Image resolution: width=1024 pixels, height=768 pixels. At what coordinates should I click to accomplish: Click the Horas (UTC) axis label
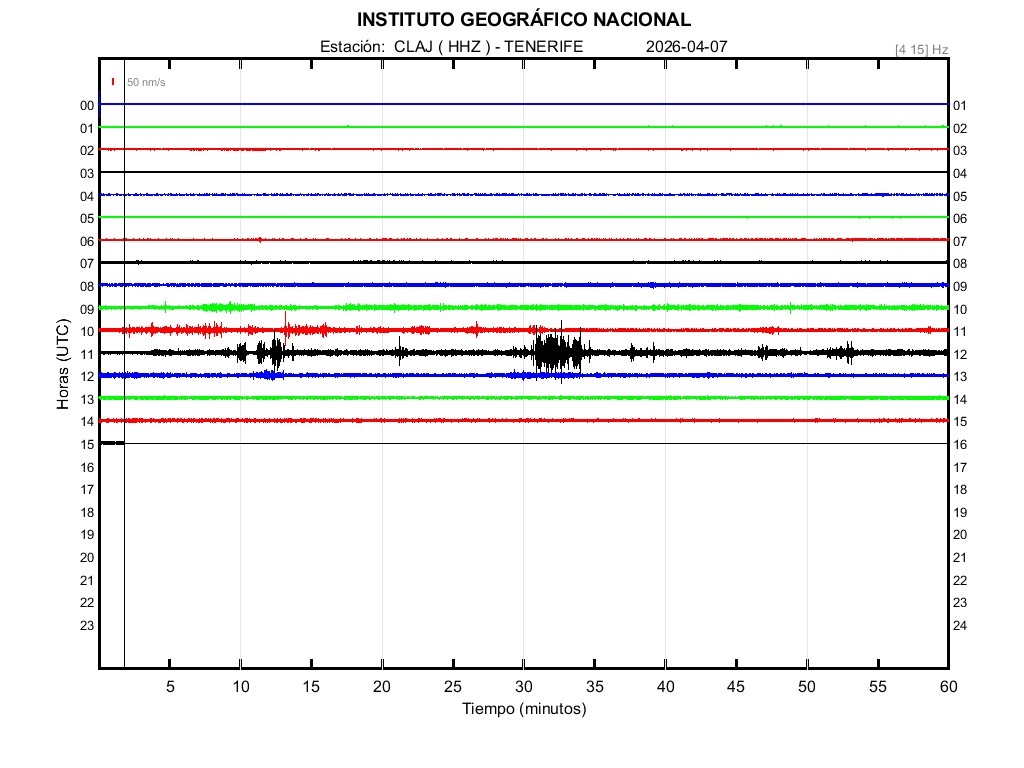point(63,364)
